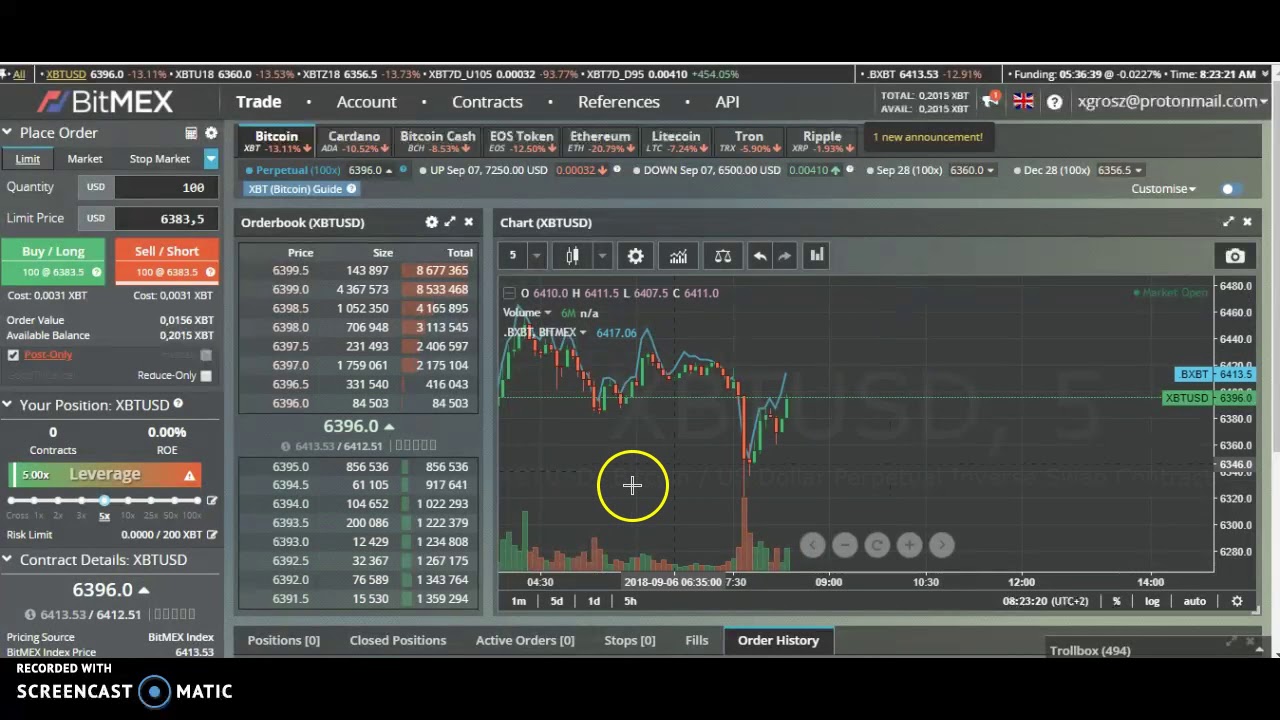Open the Customise dropdown
Image resolution: width=1280 pixels, height=720 pixels.
pos(1163,189)
